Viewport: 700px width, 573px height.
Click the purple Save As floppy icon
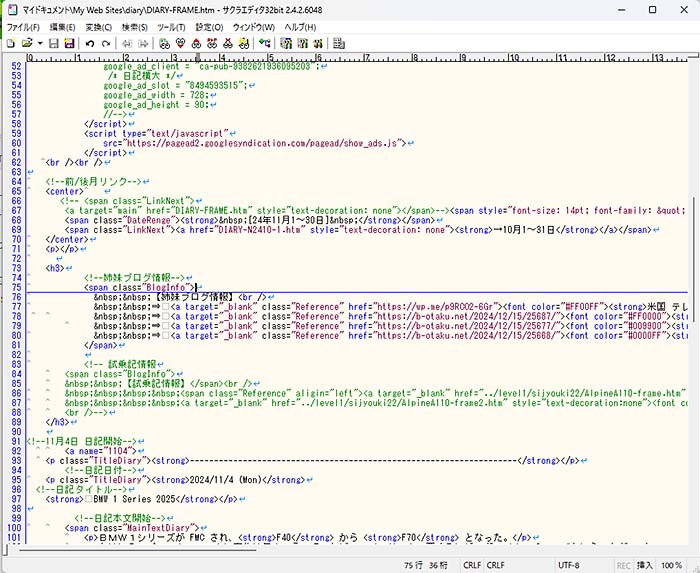coord(69,43)
